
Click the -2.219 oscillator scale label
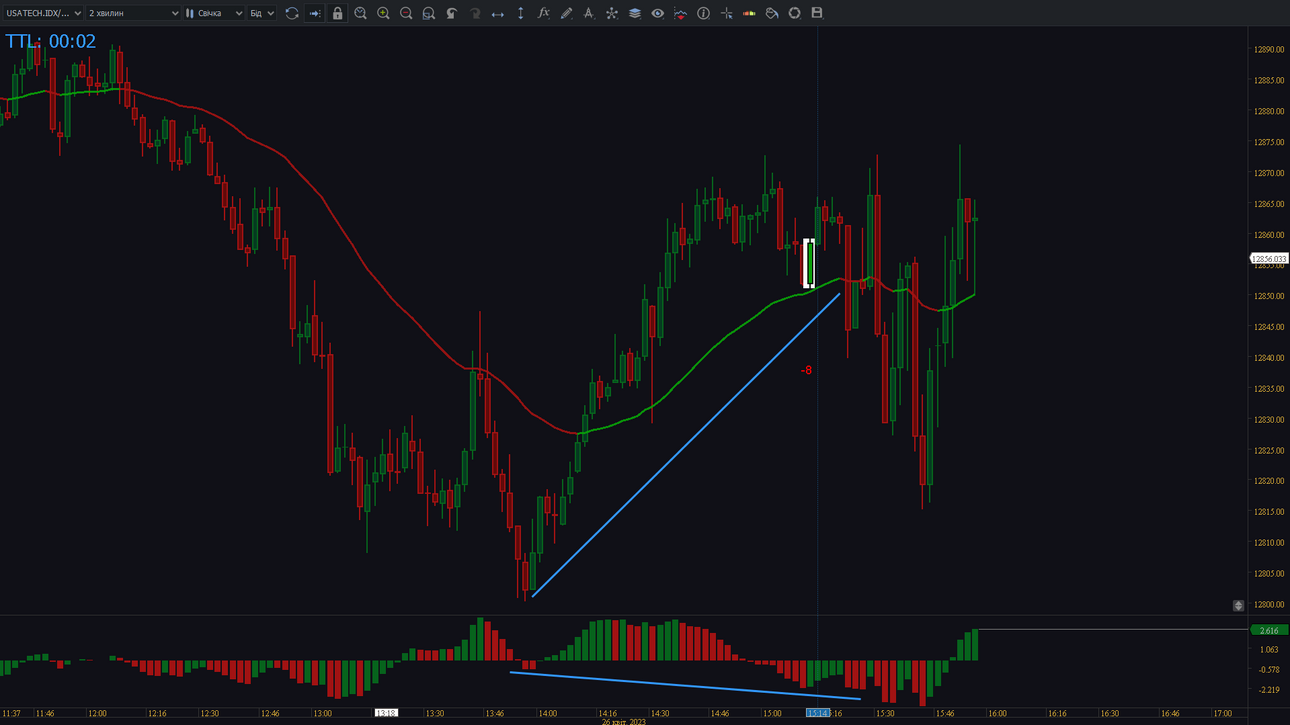click(1268, 690)
